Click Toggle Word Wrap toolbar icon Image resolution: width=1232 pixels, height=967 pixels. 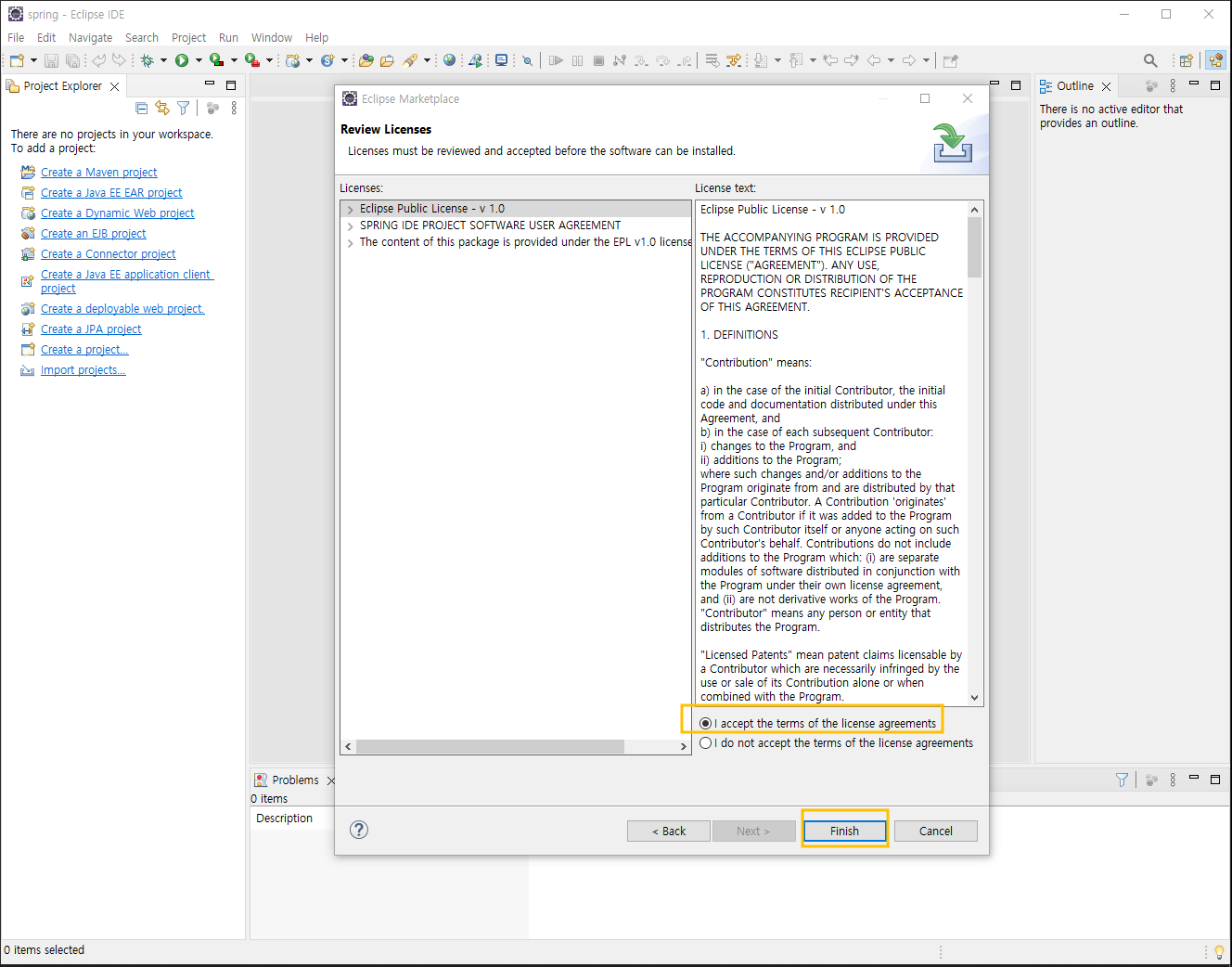pyautogui.click(x=712, y=60)
